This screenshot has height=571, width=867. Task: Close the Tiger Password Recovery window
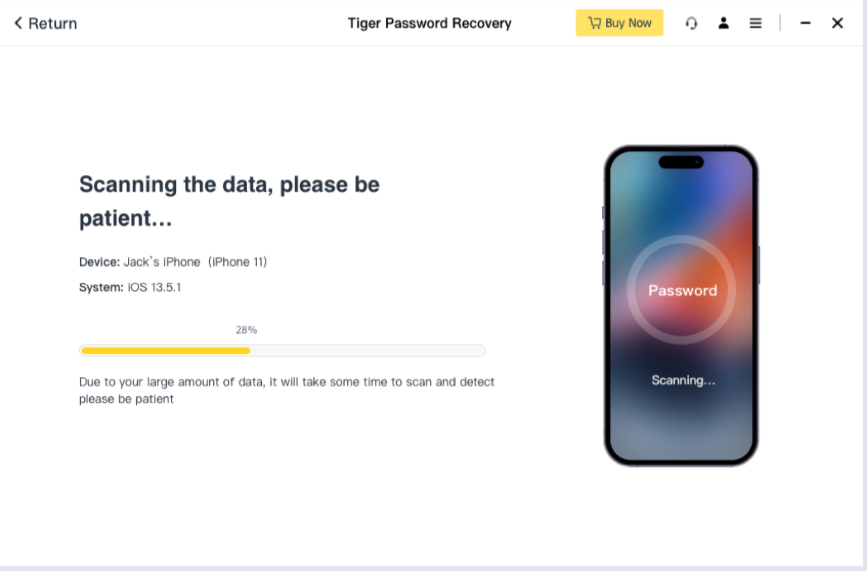(x=837, y=23)
